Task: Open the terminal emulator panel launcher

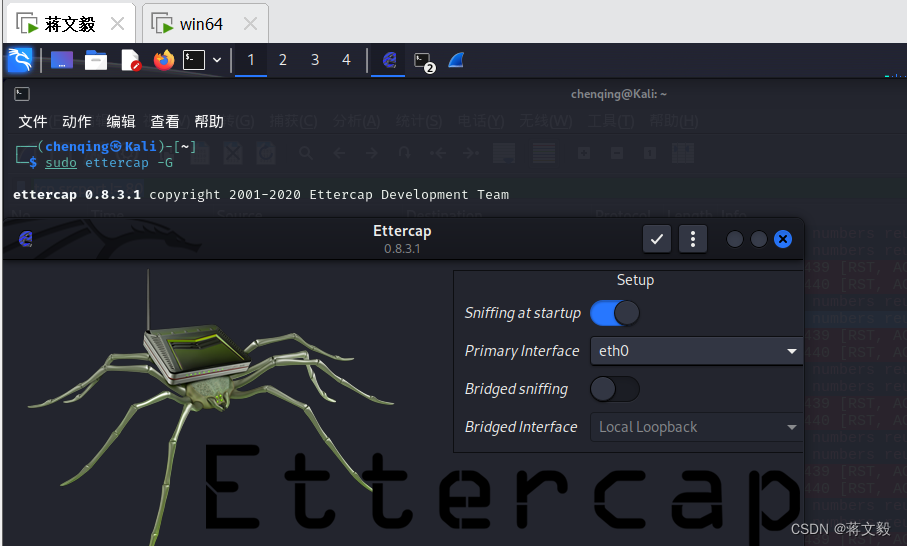Action: click(194, 60)
